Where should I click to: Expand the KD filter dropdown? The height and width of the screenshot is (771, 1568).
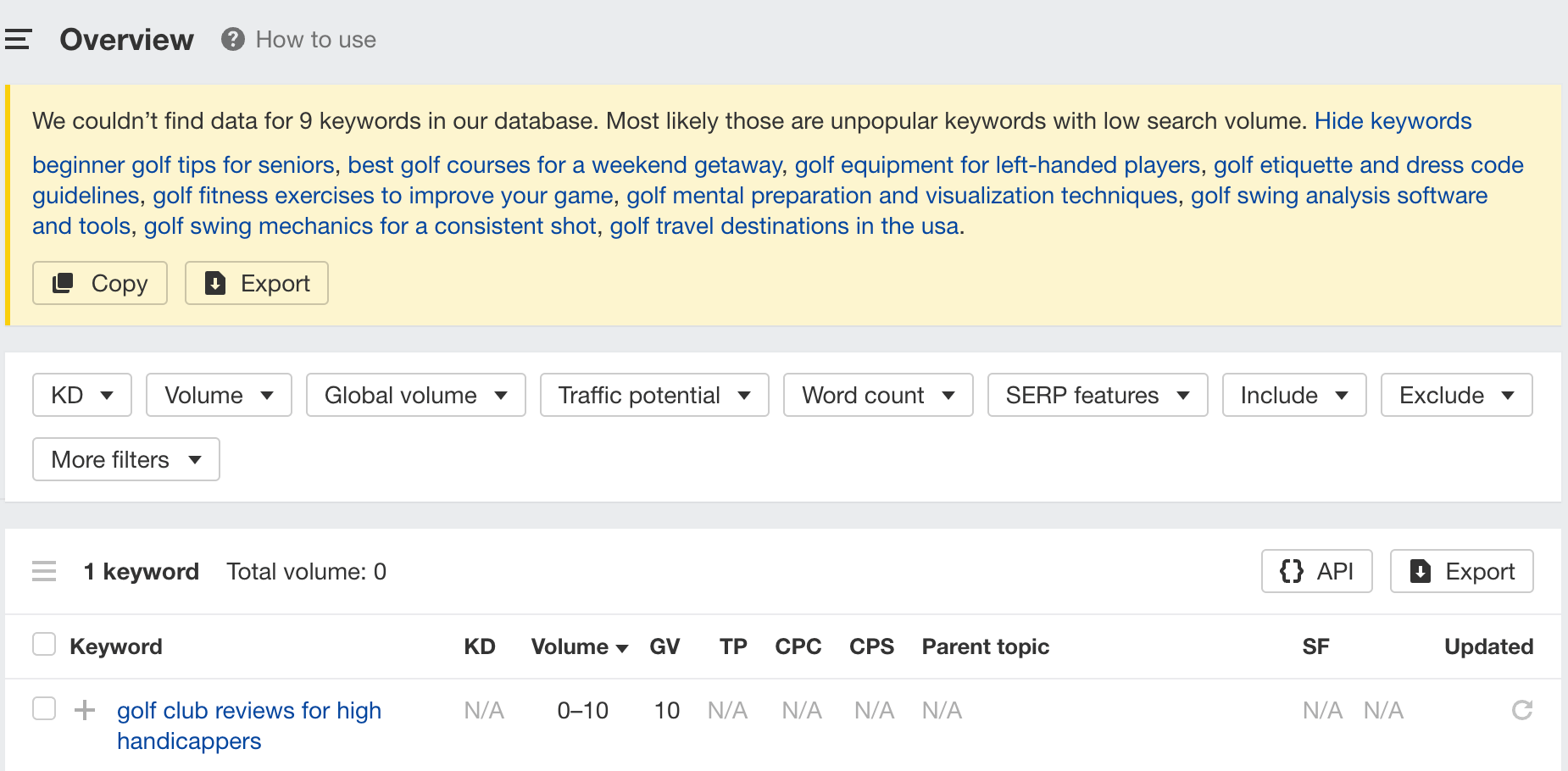82,395
